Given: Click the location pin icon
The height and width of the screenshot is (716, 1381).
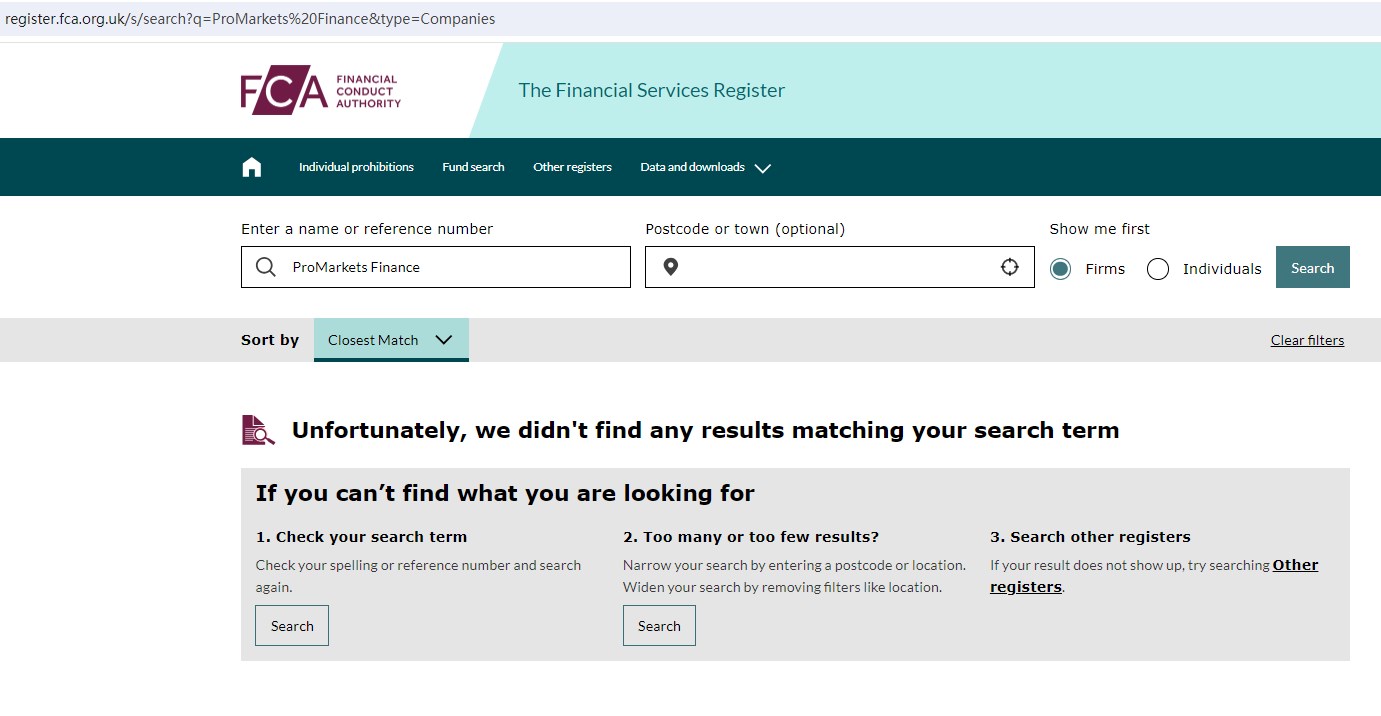Looking at the screenshot, I should click(671, 267).
